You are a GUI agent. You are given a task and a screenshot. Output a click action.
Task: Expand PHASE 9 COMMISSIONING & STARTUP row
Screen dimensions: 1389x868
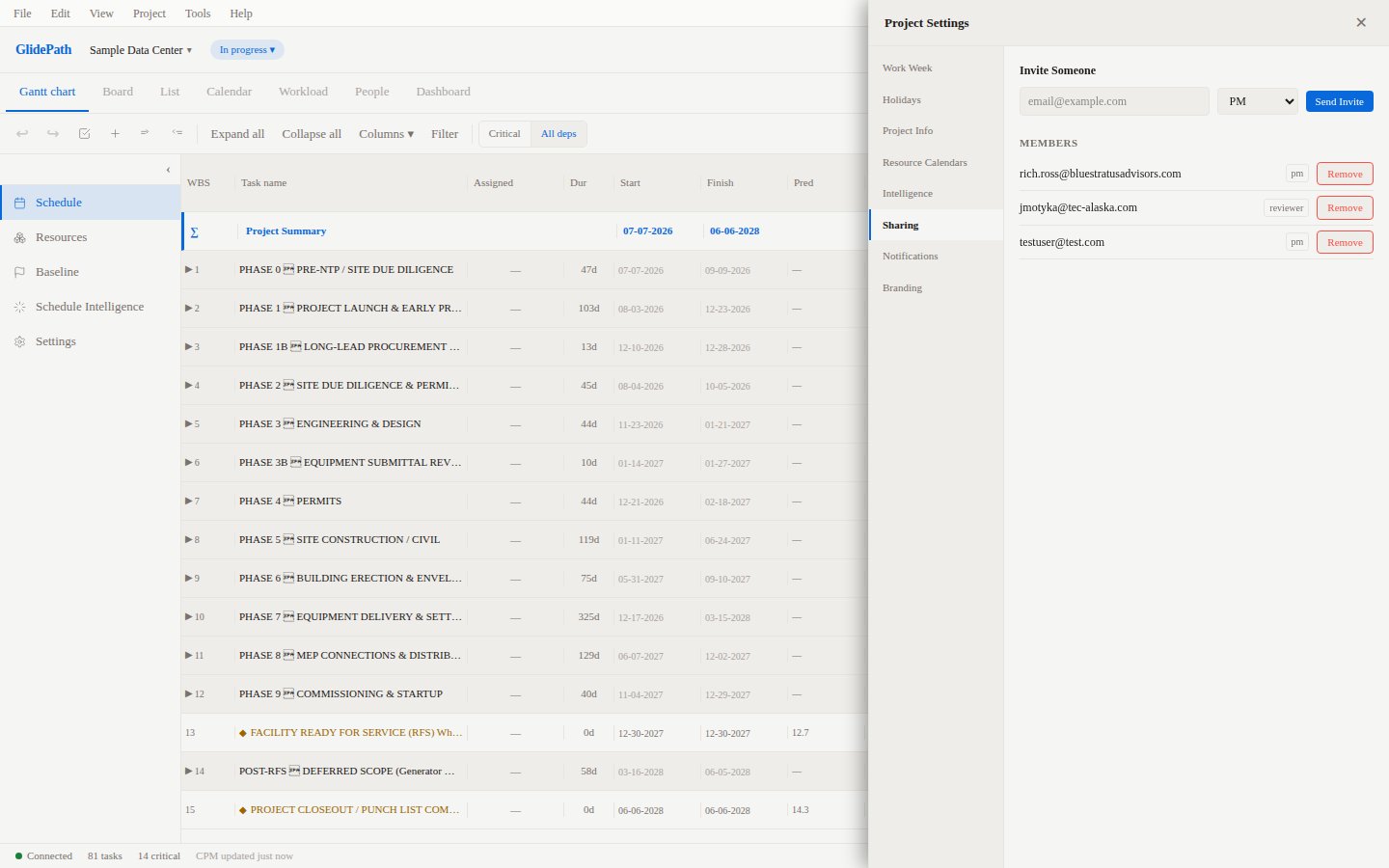pyautogui.click(x=189, y=693)
